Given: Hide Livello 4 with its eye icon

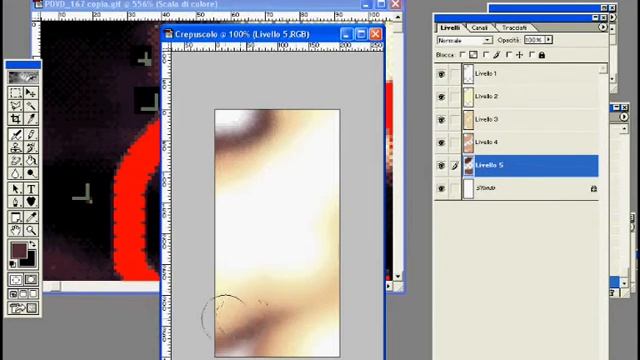Looking at the screenshot, I should coord(441,143).
